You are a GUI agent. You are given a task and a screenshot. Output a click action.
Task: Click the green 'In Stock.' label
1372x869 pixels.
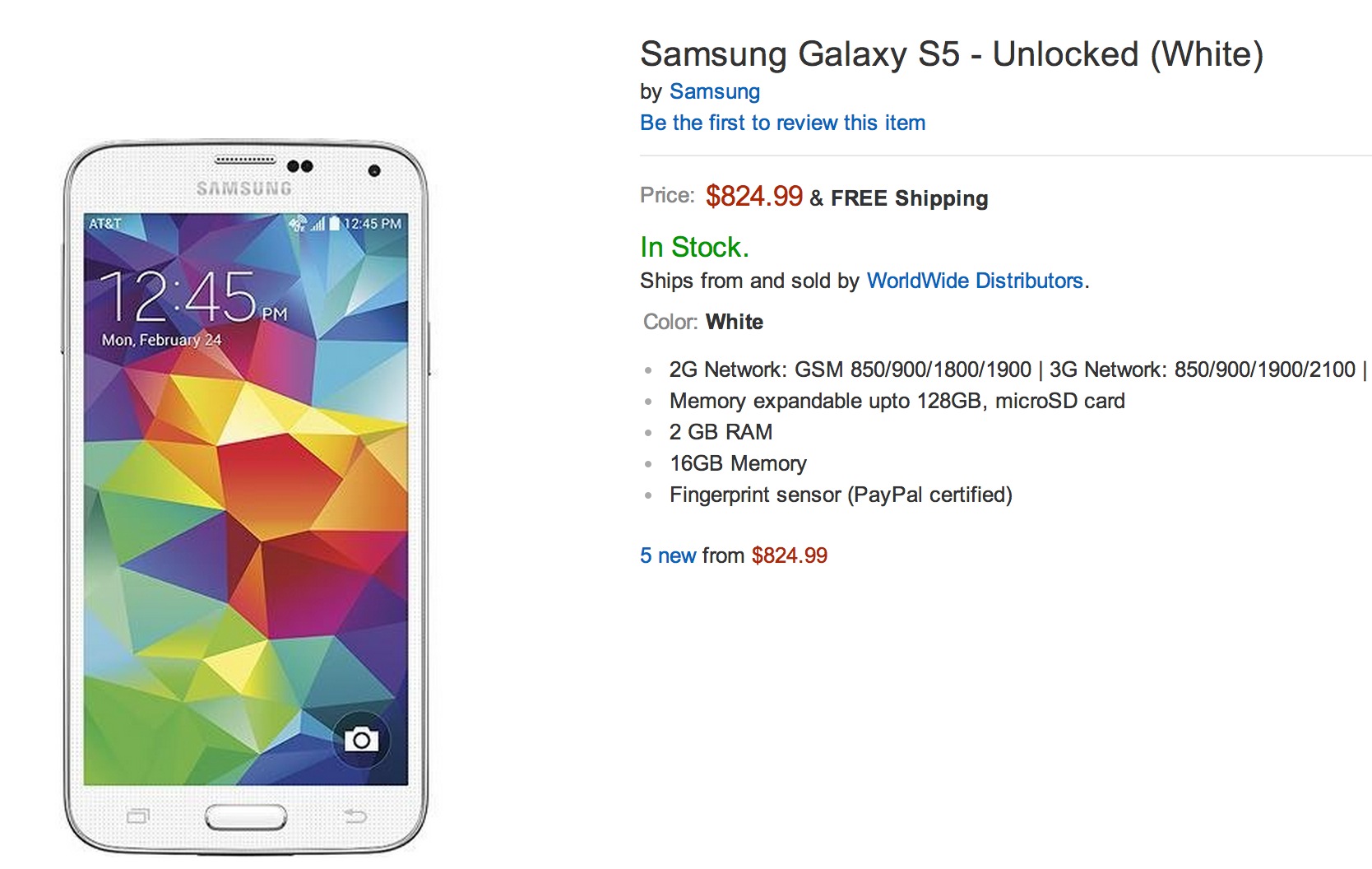(x=694, y=247)
